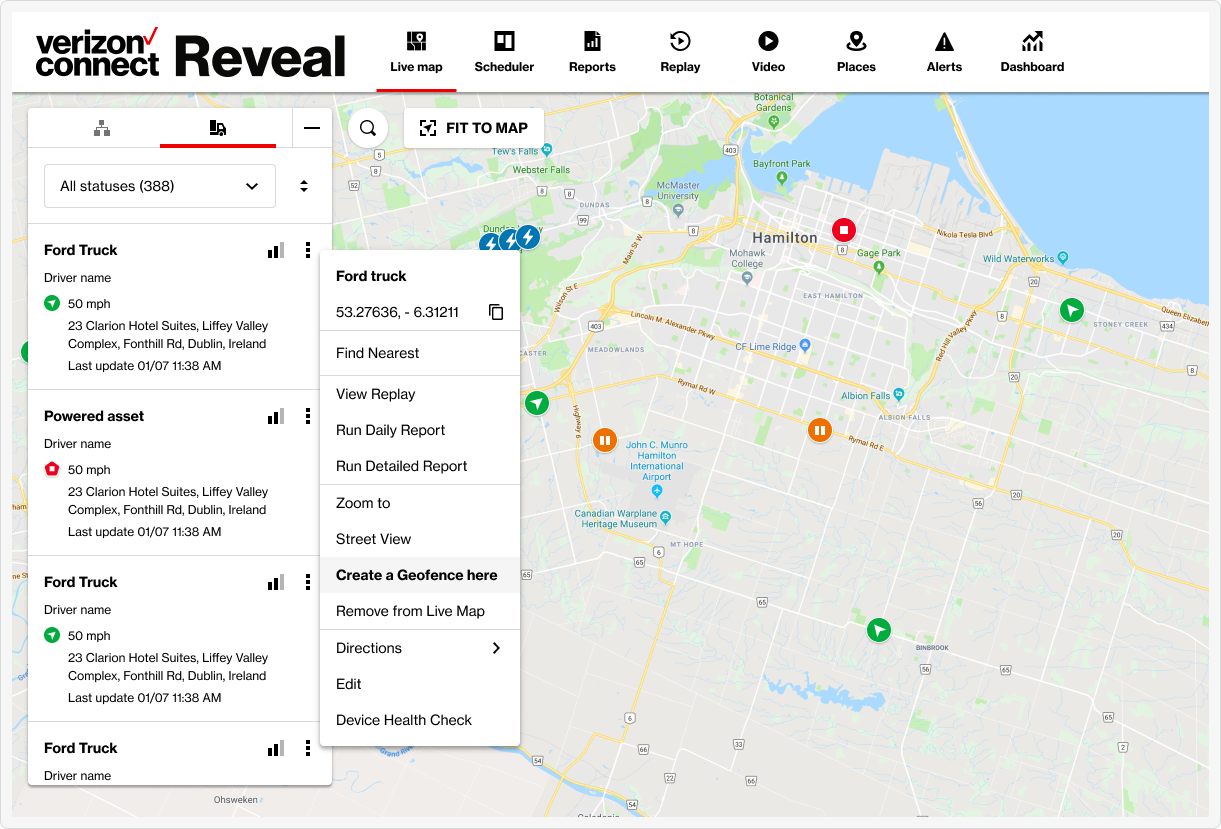Viewport: 1221px width, 829px height.
Task: Open the Alerts page
Action: [x=943, y=50]
